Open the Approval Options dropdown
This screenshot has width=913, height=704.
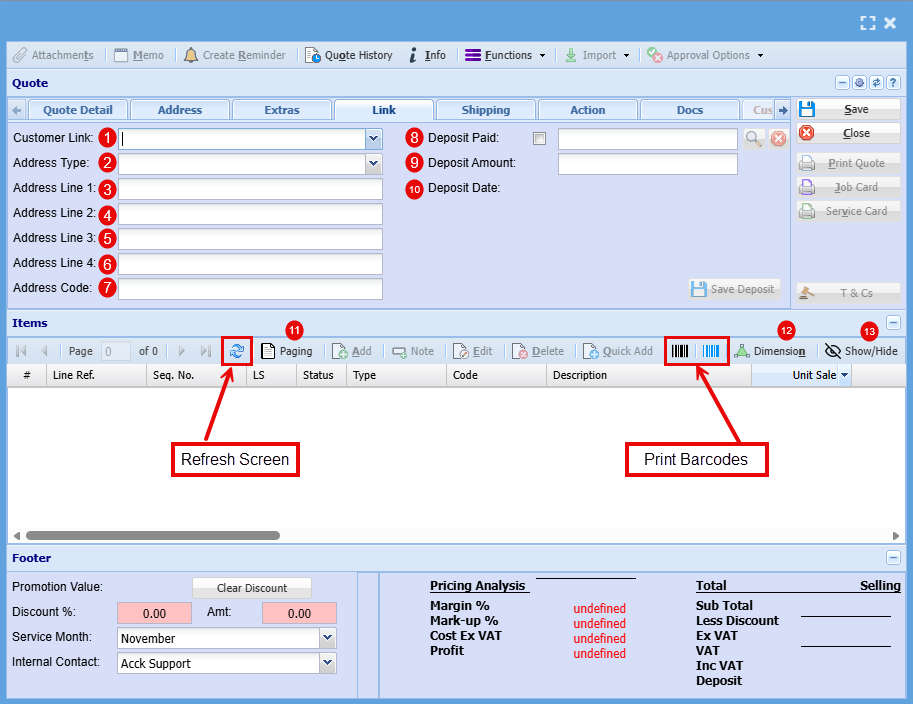705,55
